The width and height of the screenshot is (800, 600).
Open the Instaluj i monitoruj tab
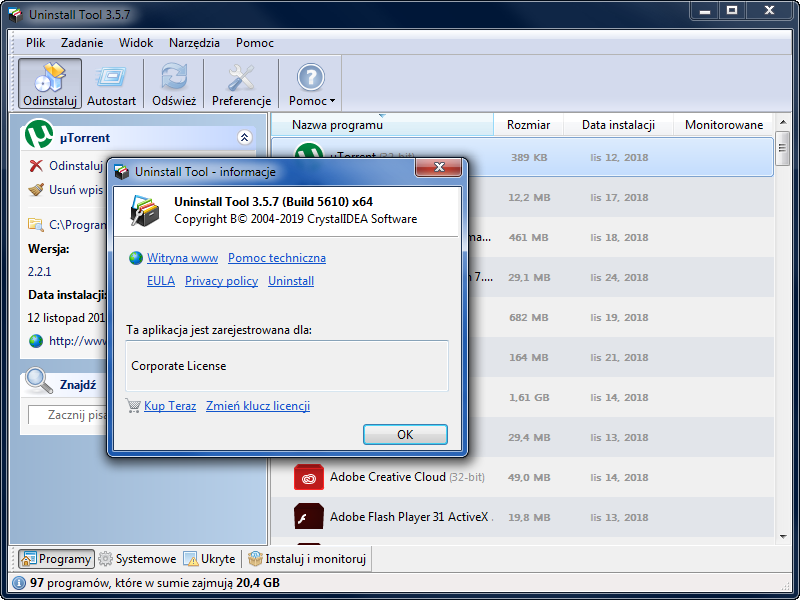click(x=307, y=559)
